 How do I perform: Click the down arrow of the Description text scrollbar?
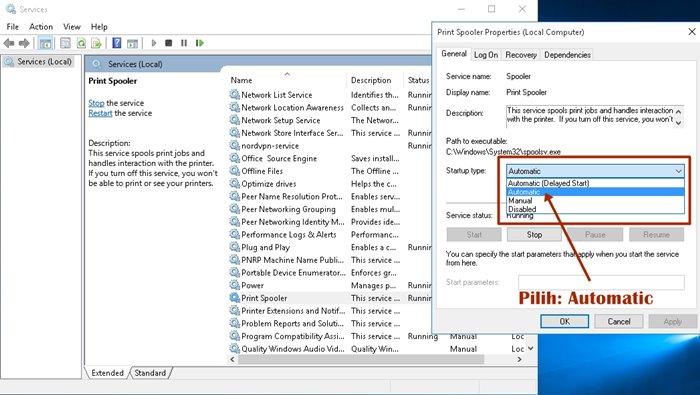pyautogui.click(x=679, y=123)
